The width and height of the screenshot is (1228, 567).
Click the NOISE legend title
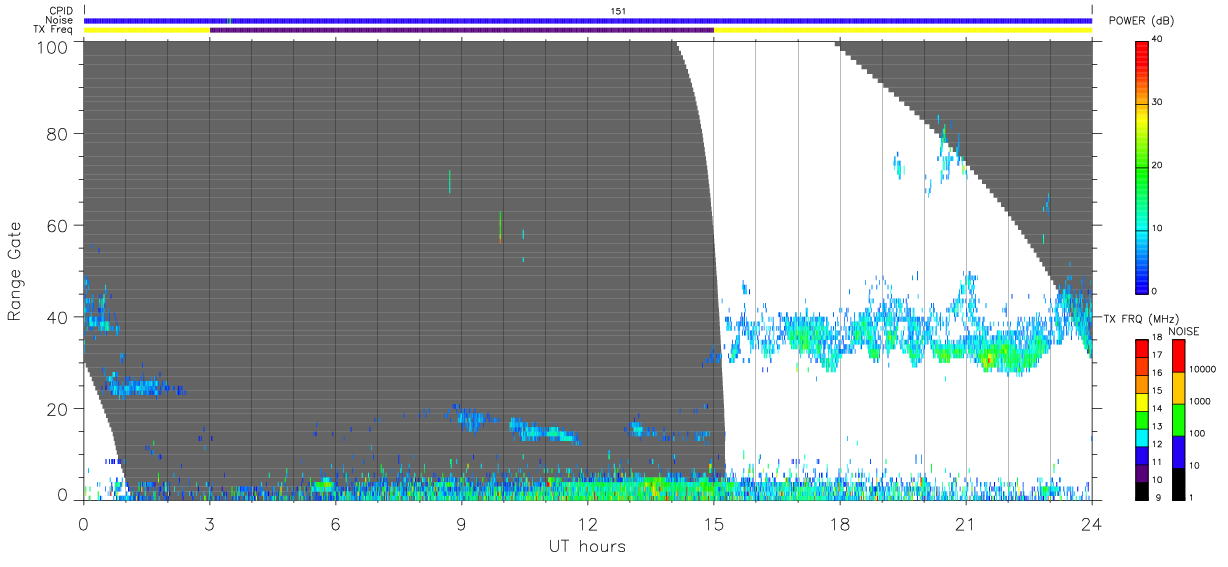[1184, 330]
